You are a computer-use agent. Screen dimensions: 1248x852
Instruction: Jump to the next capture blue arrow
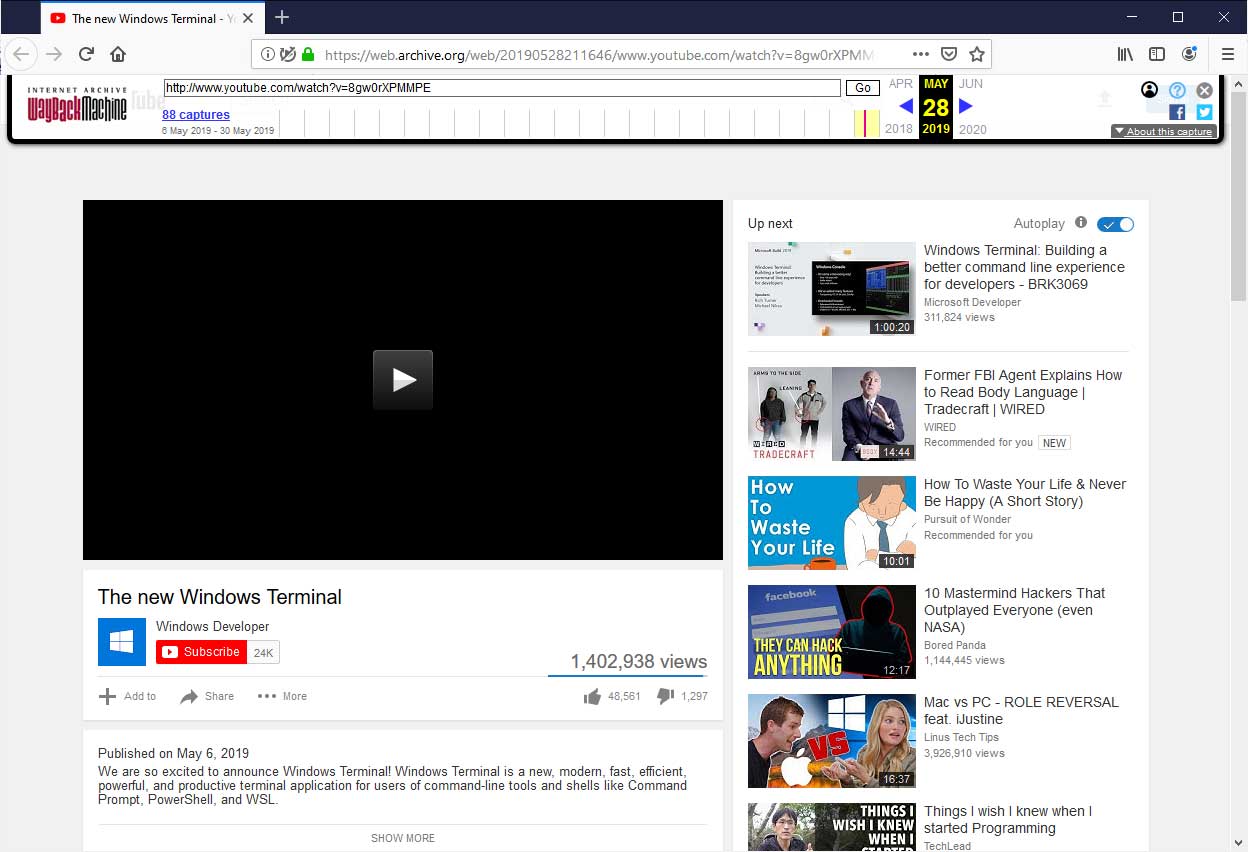[966, 106]
